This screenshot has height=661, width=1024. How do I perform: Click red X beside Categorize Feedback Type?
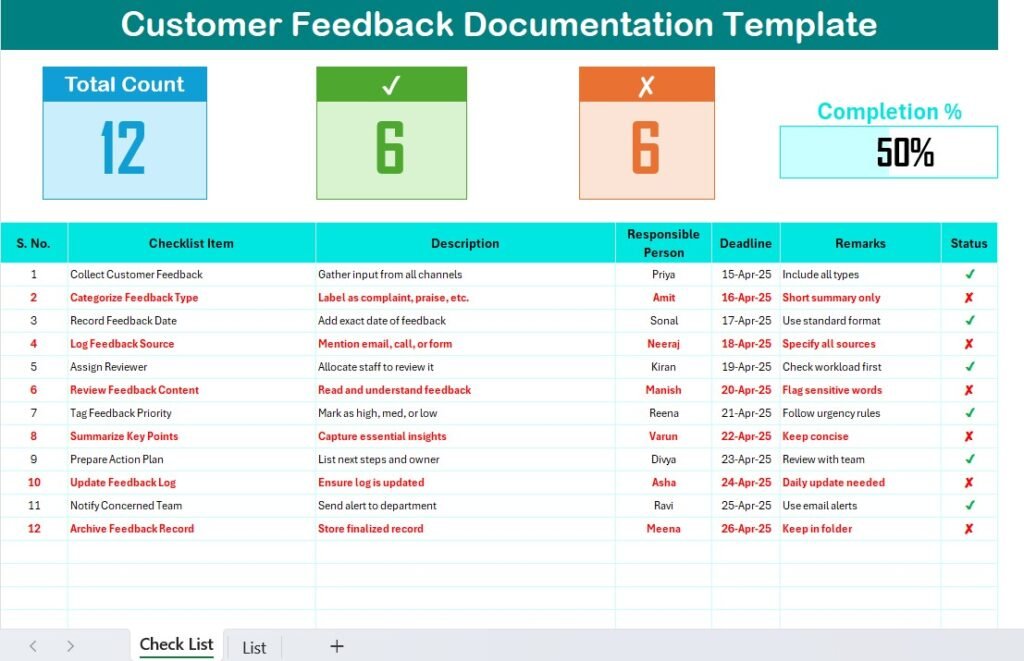point(968,297)
